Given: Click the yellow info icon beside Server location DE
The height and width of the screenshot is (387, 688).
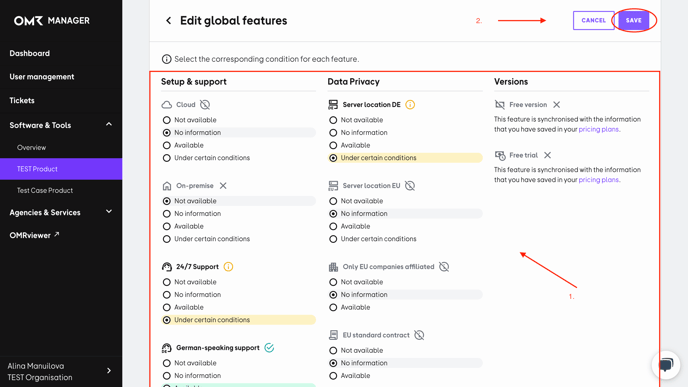Looking at the screenshot, I should pyautogui.click(x=410, y=105).
